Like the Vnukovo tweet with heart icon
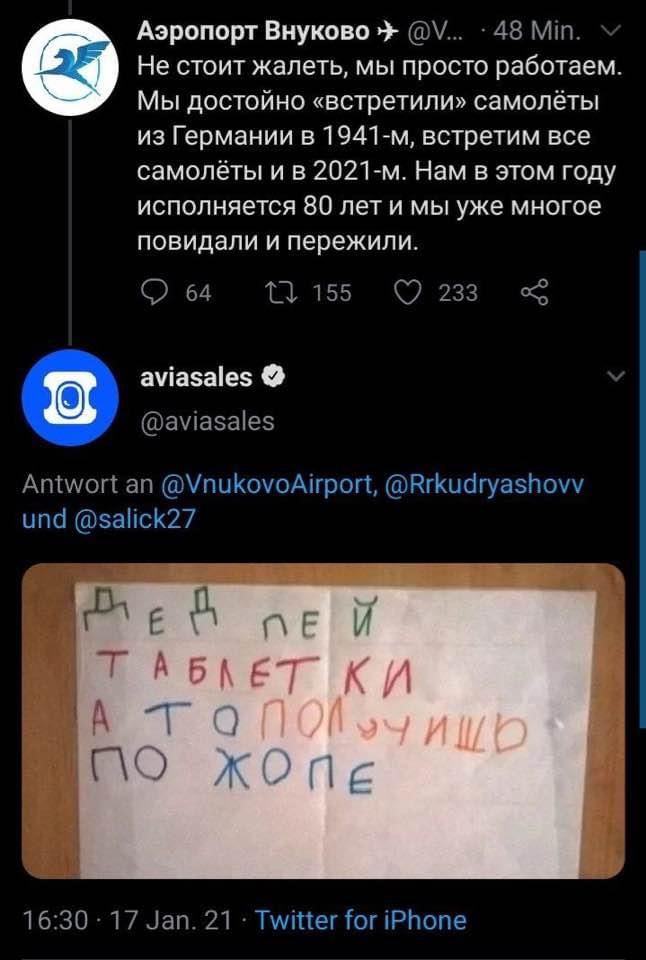 click(x=406, y=293)
